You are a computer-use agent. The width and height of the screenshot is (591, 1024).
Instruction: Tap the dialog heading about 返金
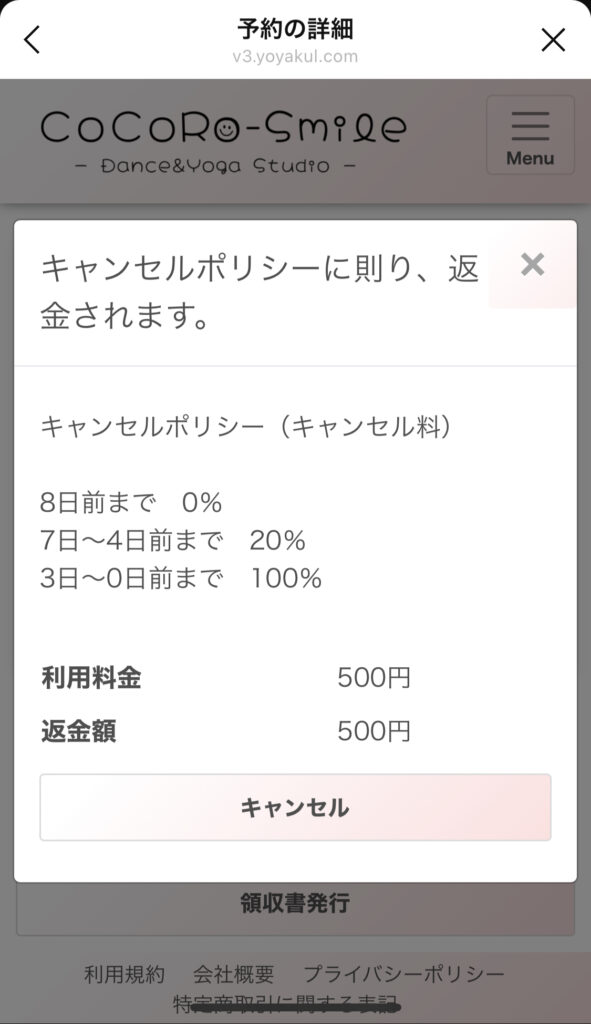(260, 293)
